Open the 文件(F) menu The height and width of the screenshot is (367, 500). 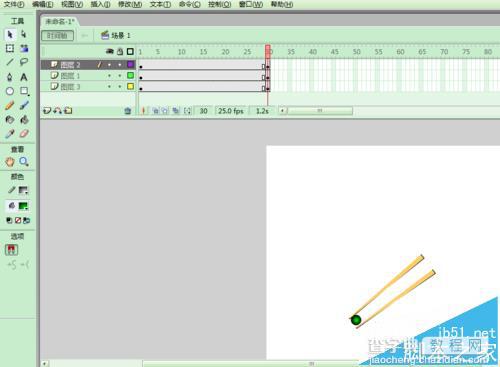pos(13,4)
